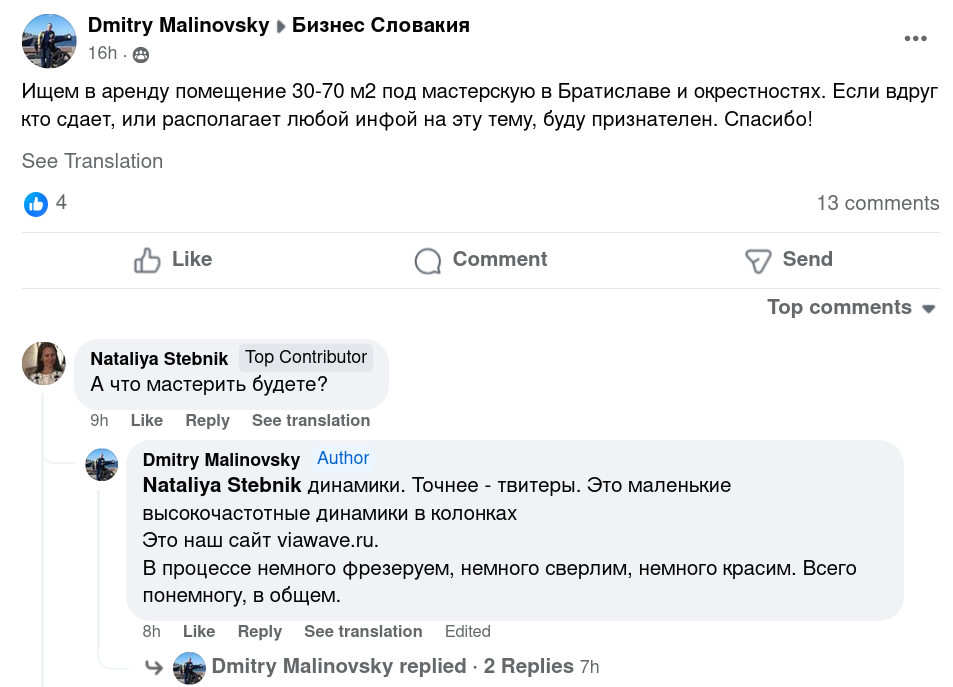Screen dimensions: 953x687
Task: Expand the Top comments sorting dropdown
Action: (x=851, y=308)
